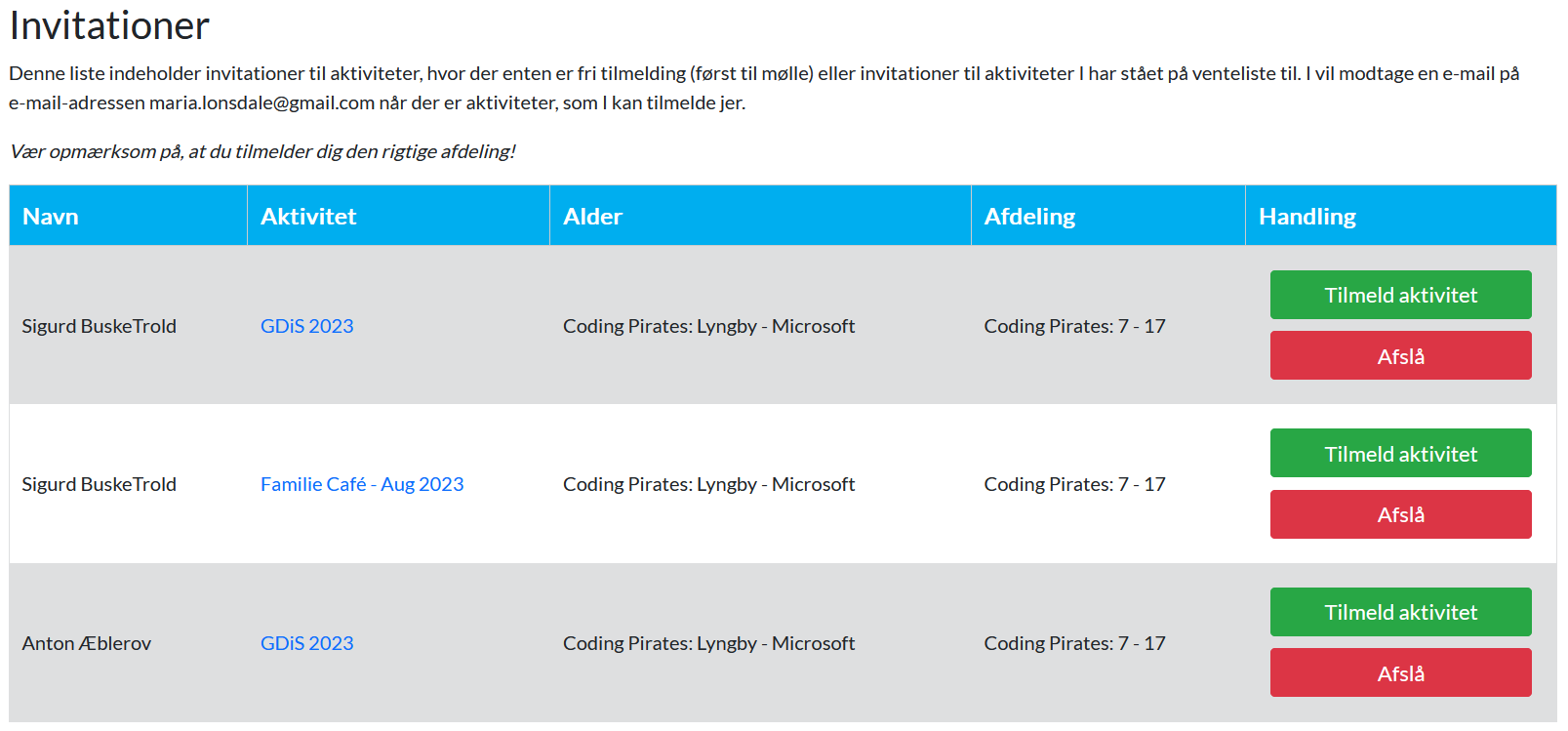Click Coding Pirates: 7 - 17 in Anton's row
Image resolution: width=1568 pixels, height=731 pixels.
pos(1074,643)
